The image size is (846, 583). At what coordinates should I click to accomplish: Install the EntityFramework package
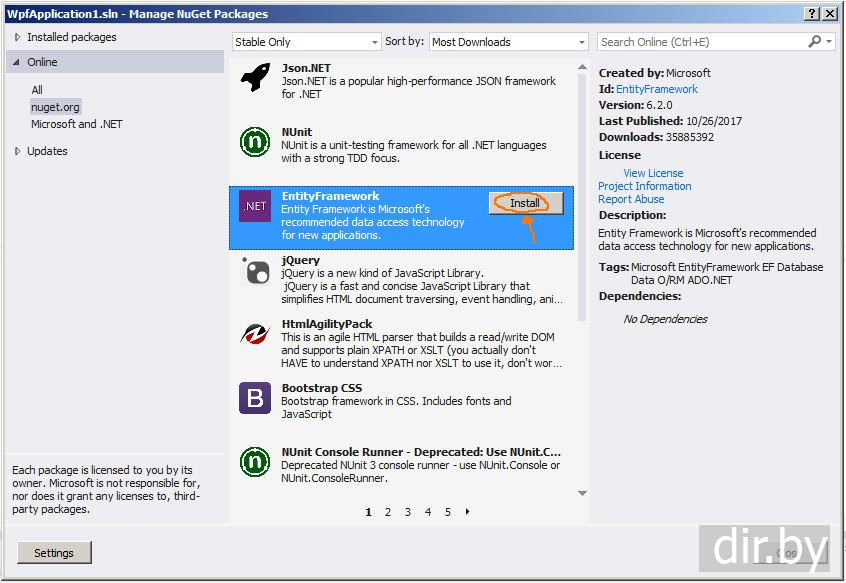[526, 203]
